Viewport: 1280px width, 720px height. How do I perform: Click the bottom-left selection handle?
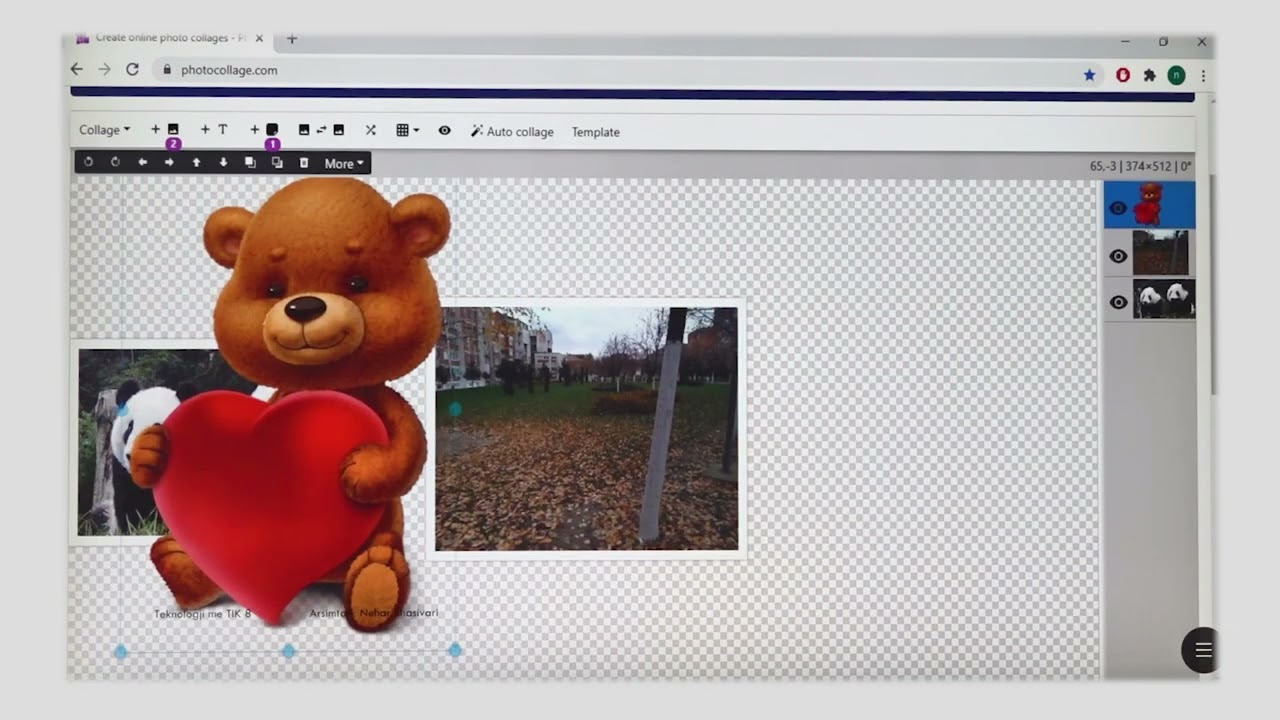[x=121, y=652]
